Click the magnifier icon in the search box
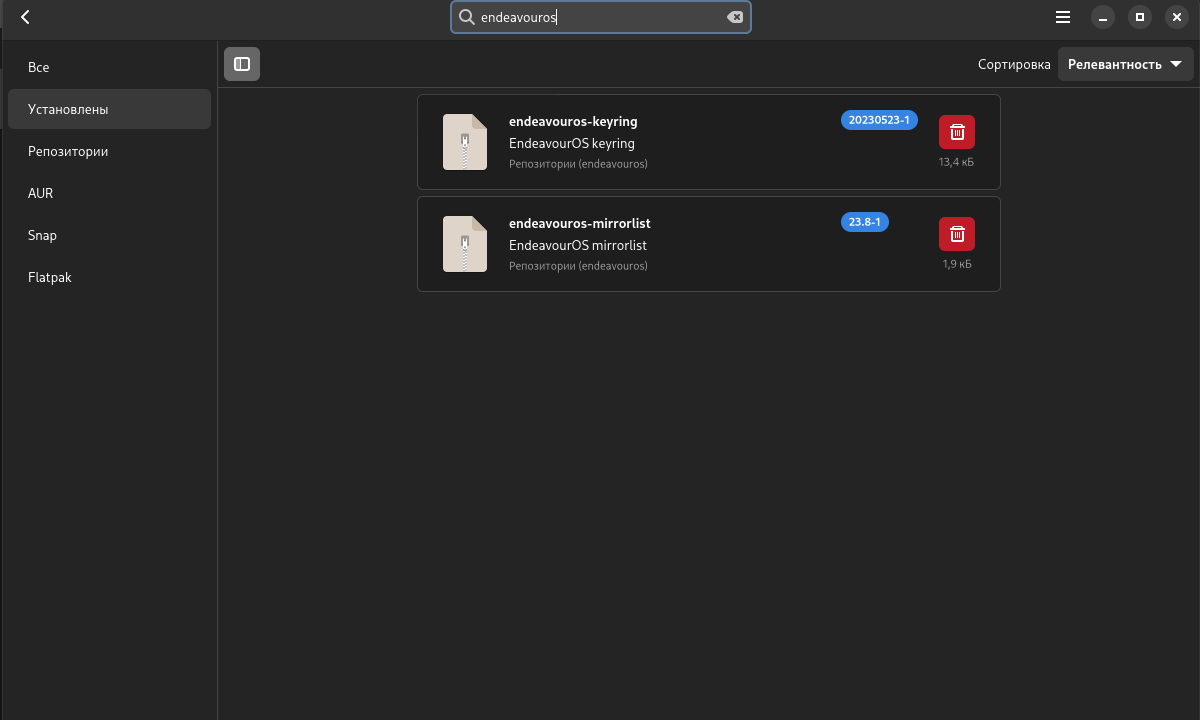The width and height of the screenshot is (1200, 720). [x=466, y=17]
